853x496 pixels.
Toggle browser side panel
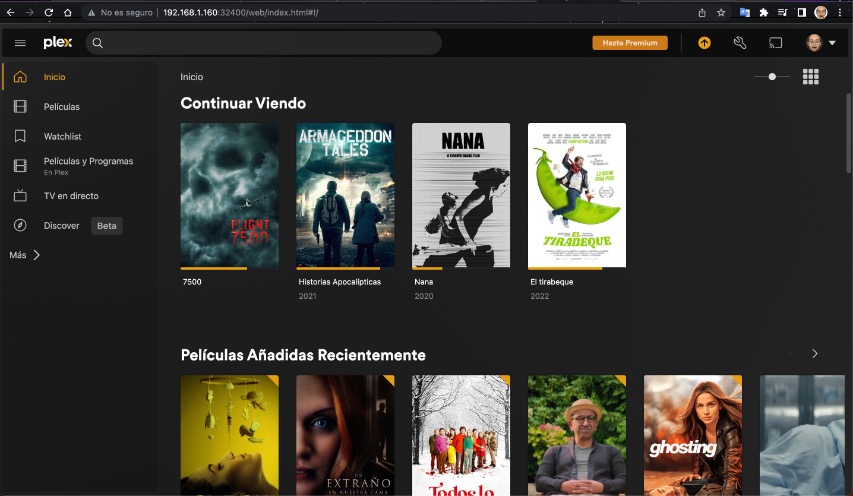801,12
